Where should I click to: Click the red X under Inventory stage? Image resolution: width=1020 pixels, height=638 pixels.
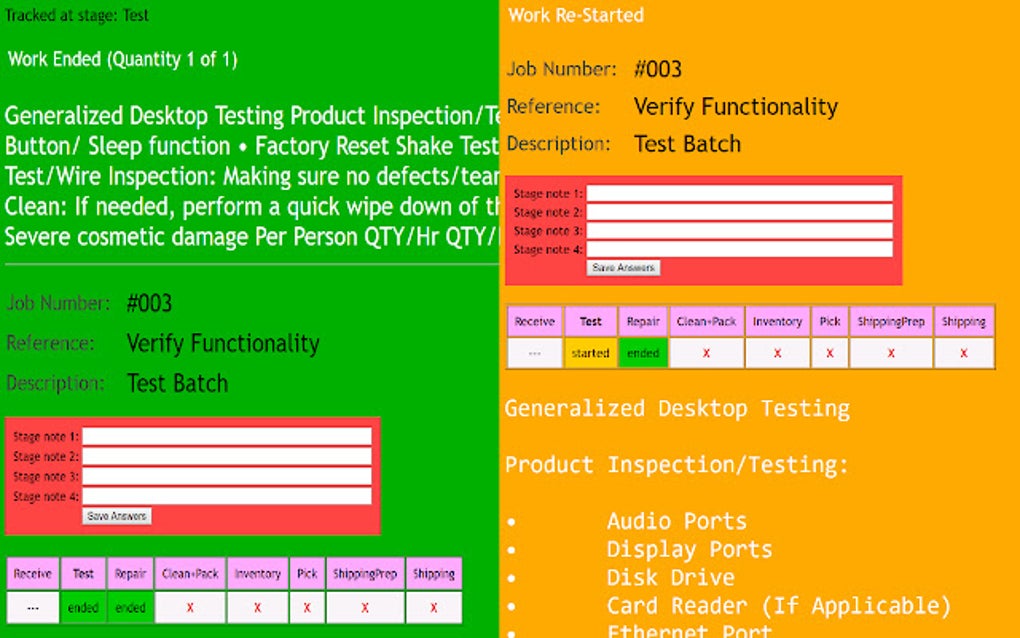778,353
